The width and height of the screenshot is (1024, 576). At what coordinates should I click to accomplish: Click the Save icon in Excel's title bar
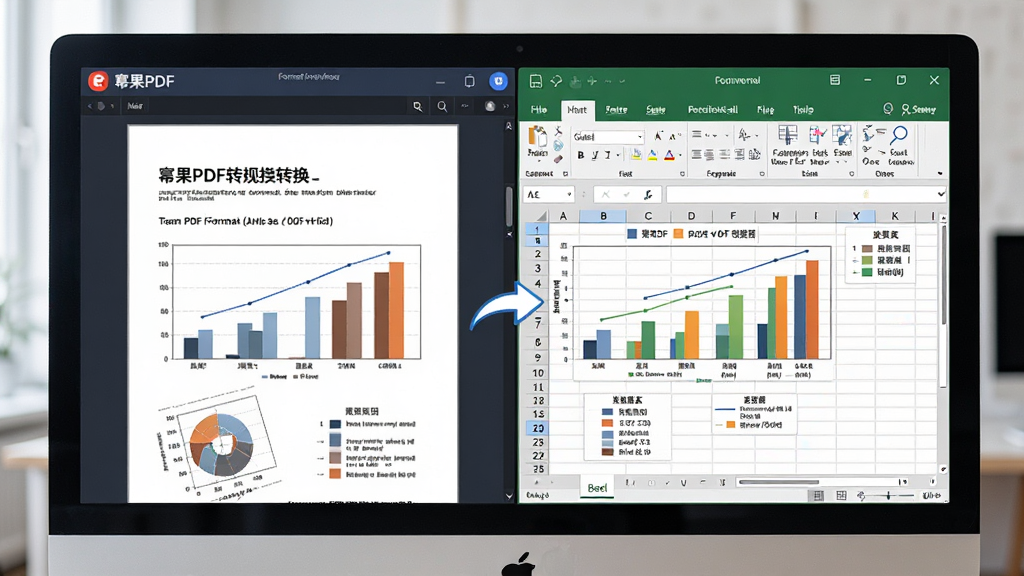536,81
